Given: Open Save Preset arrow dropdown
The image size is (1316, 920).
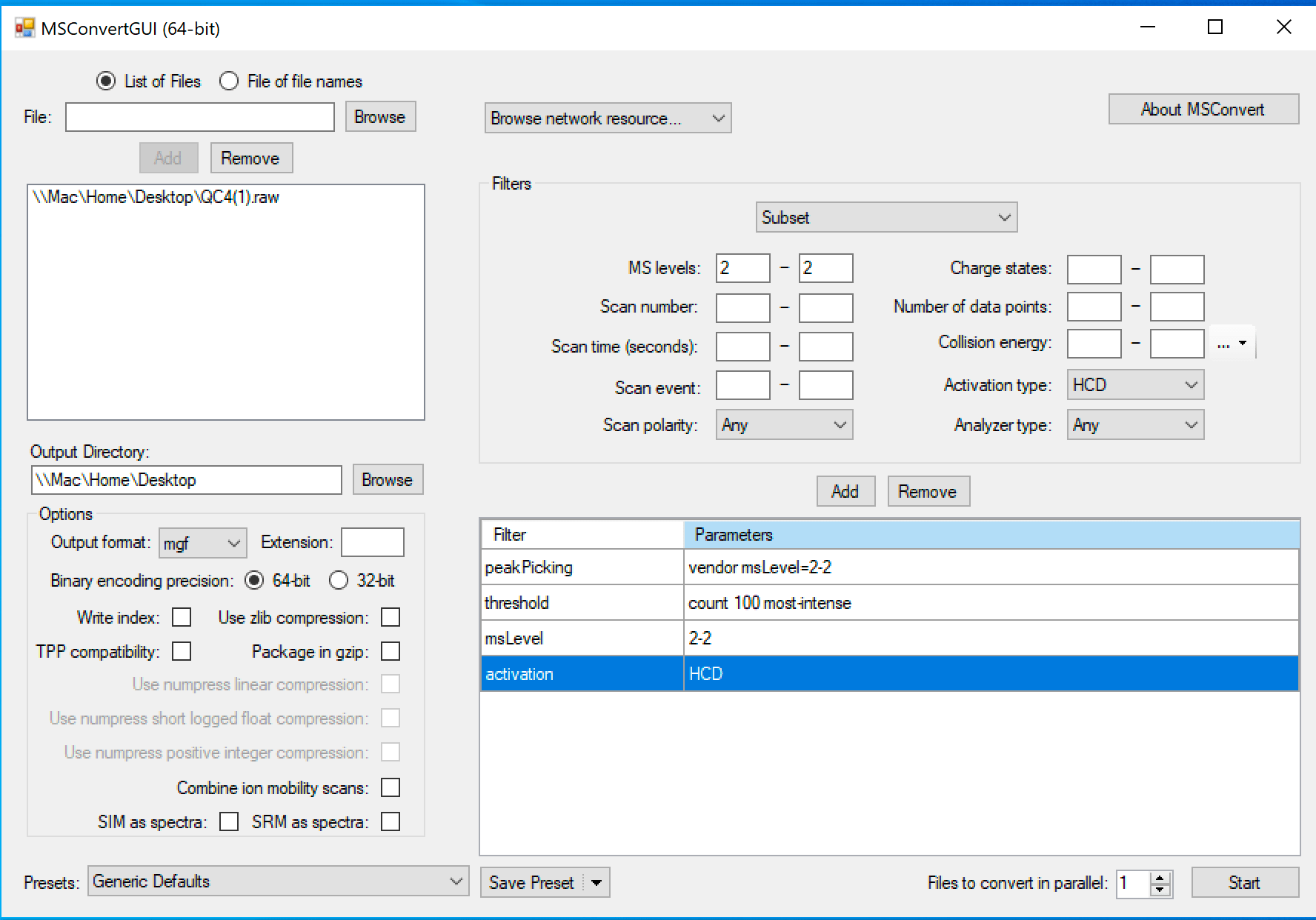Looking at the screenshot, I should pos(596,883).
